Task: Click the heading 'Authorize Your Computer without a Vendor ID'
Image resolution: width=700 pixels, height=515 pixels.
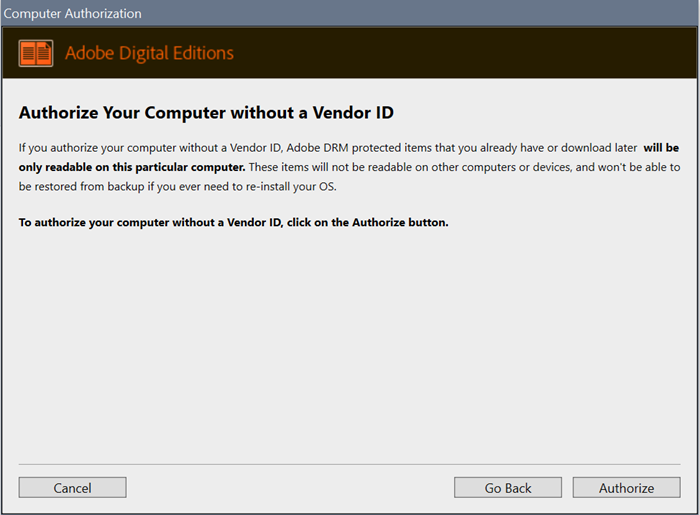Action: pyautogui.click(x=206, y=112)
